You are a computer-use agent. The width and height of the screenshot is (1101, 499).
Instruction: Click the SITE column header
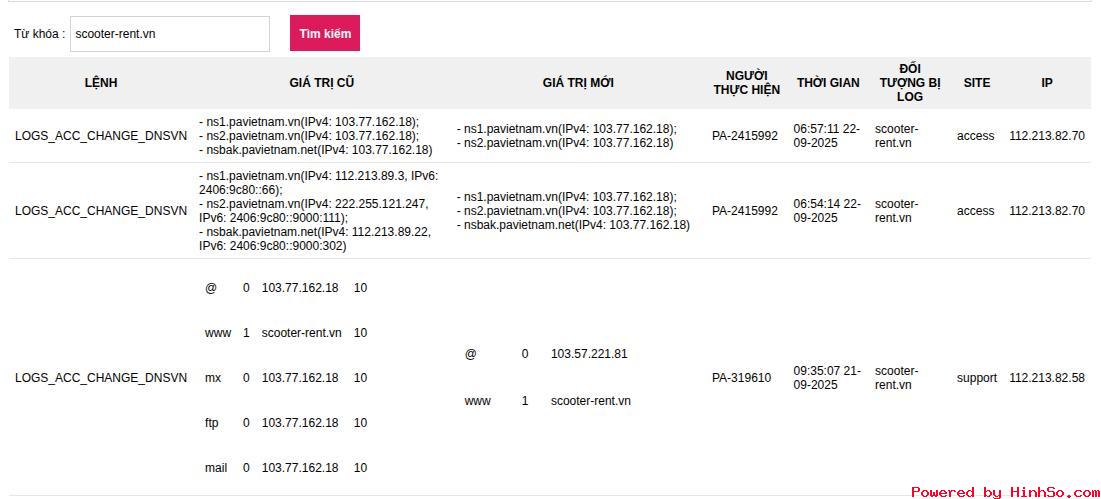point(977,83)
